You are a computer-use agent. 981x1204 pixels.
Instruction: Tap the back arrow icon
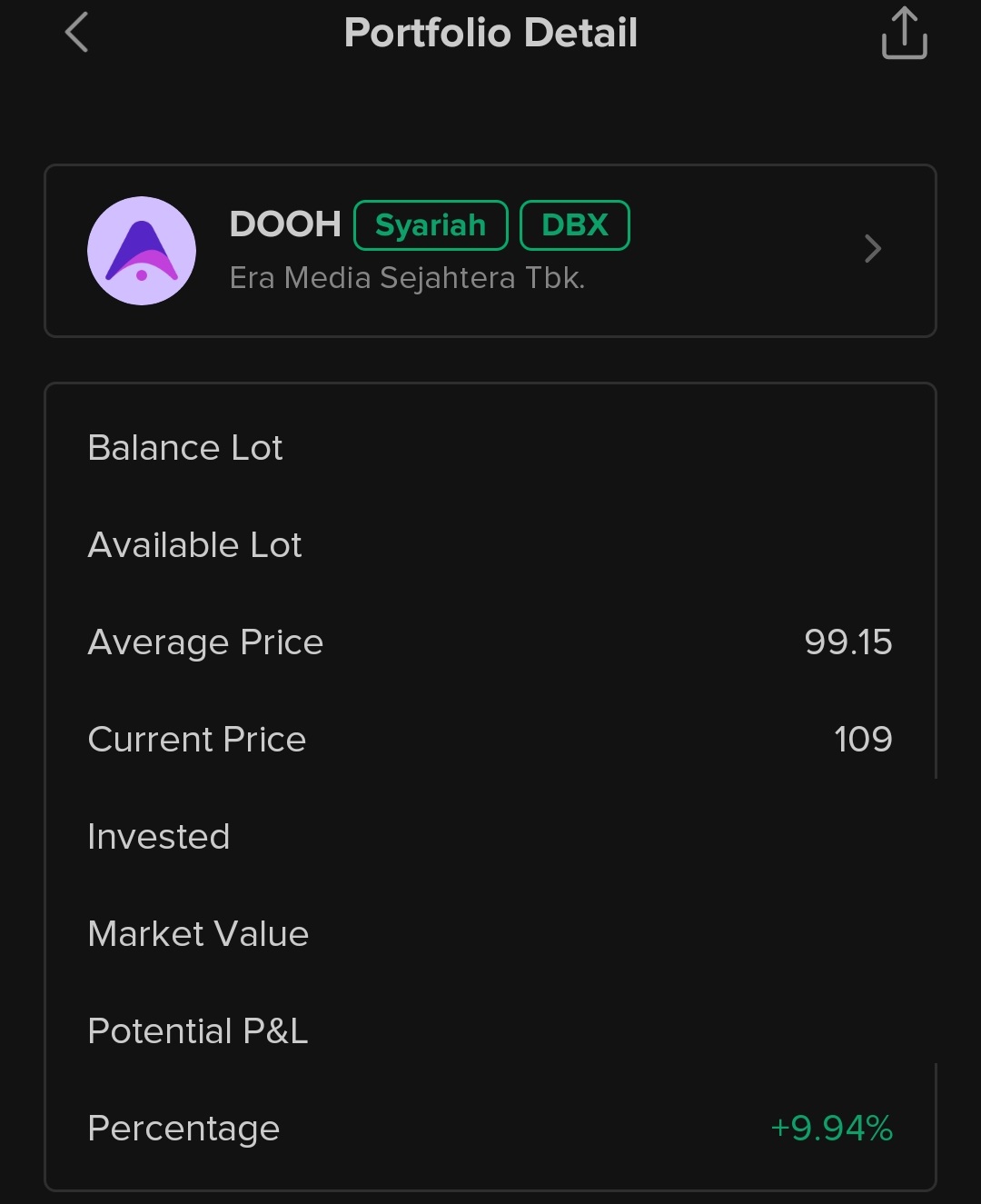(77, 33)
